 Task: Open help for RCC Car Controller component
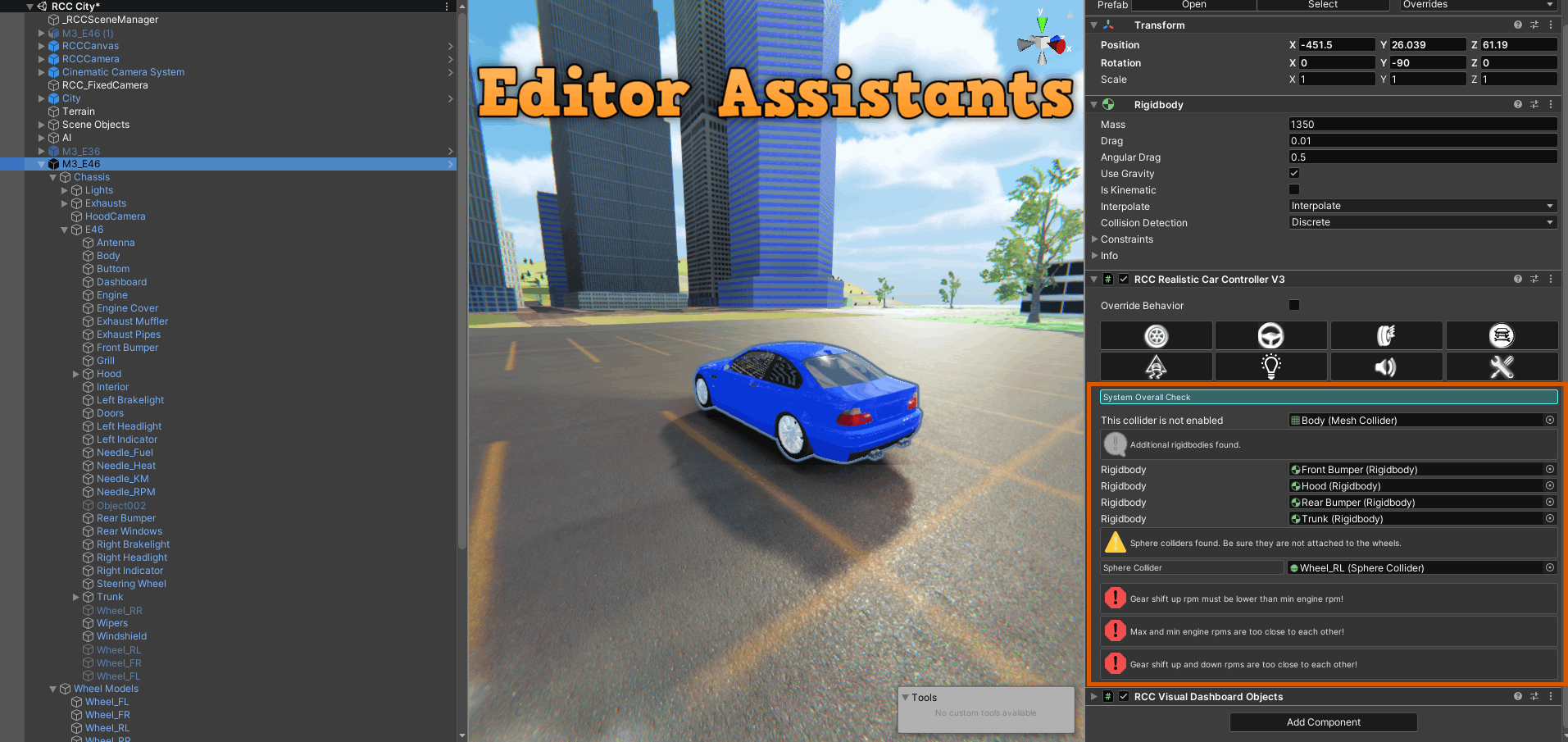coord(1518,280)
